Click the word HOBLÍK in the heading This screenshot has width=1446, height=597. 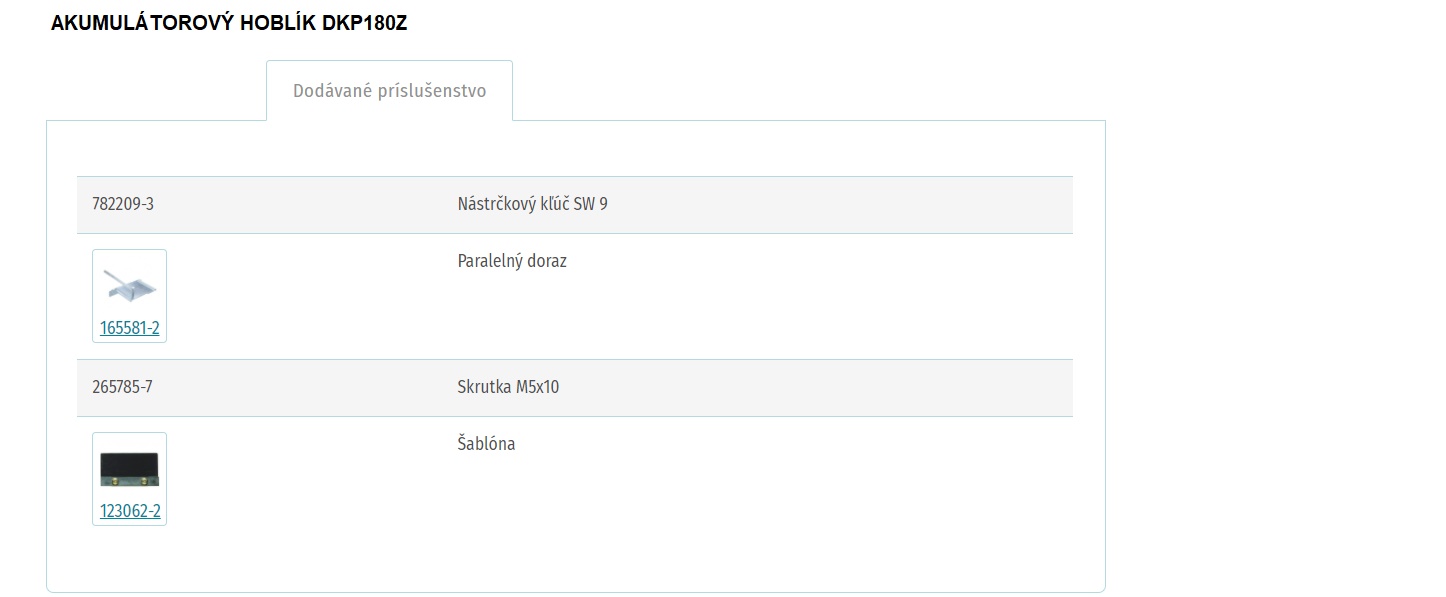click(x=279, y=24)
